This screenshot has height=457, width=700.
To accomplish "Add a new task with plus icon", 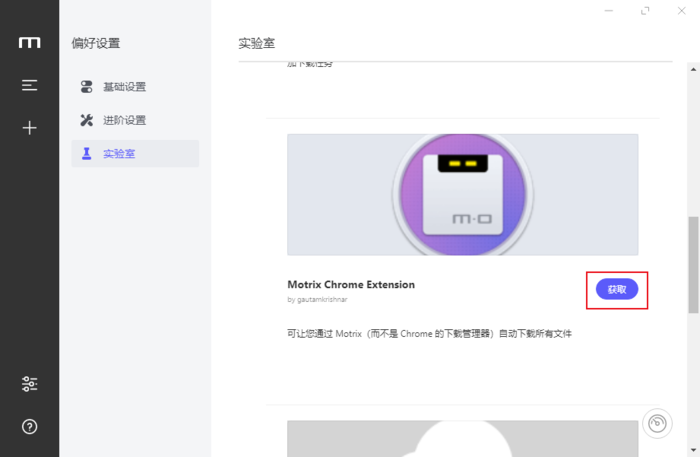I will click(30, 128).
